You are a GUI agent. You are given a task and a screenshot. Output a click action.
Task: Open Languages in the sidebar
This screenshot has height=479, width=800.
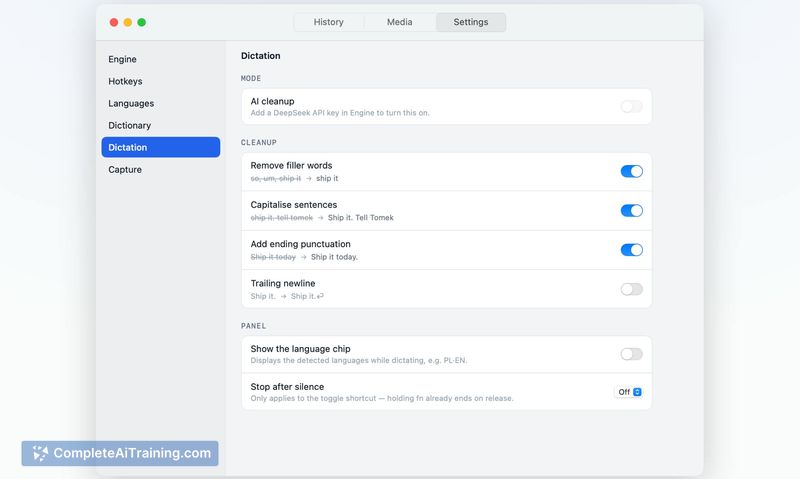pyautogui.click(x=161, y=103)
